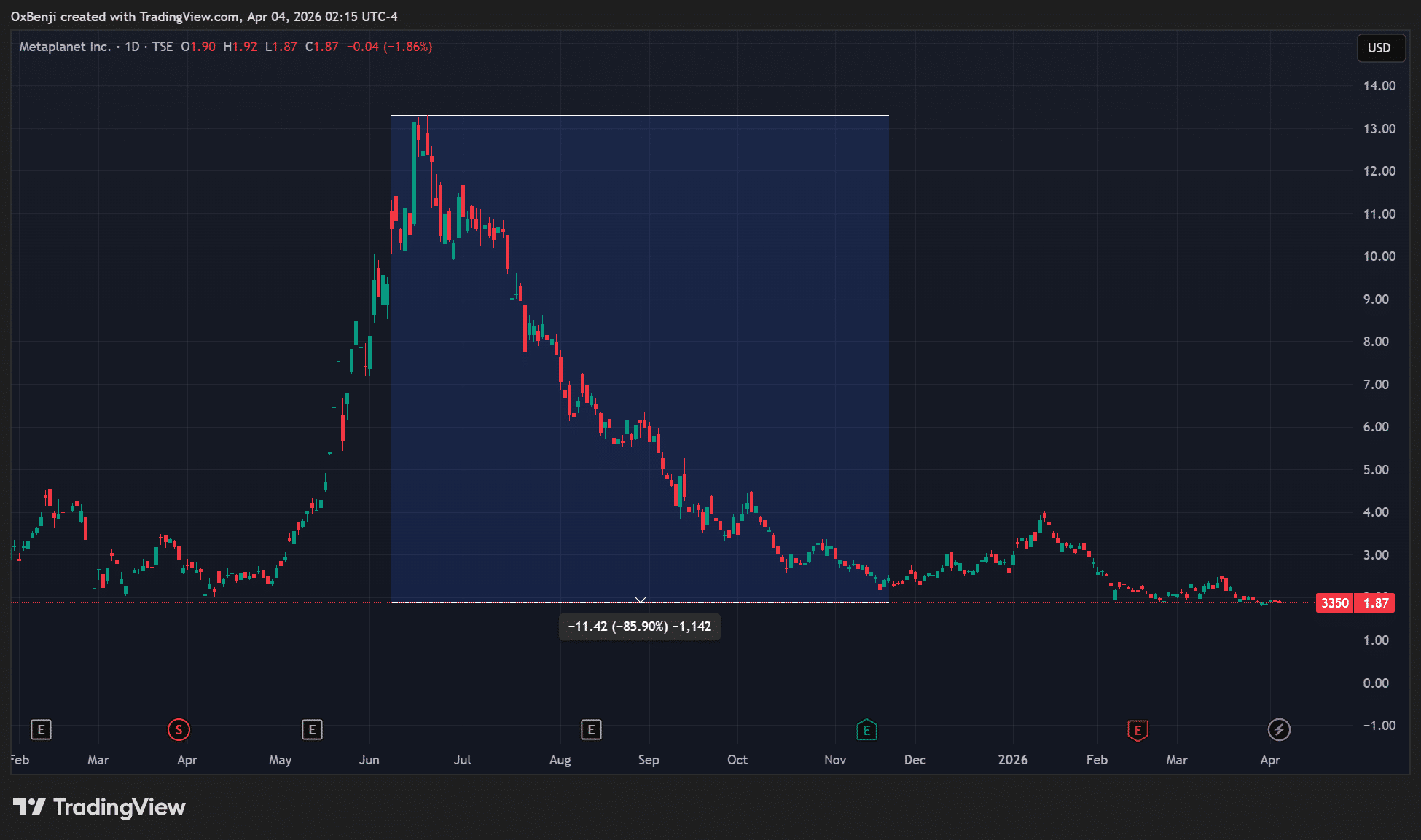Click the 2026 label on time axis
The image size is (1421, 840).
coord(1012,760)
